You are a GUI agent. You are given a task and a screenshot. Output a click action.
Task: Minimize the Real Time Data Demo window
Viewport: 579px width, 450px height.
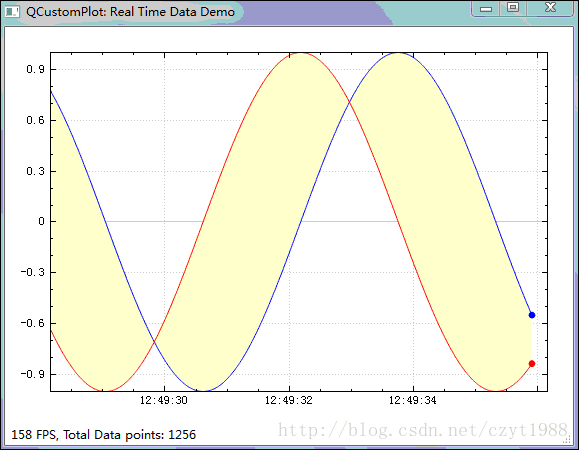(x=486, y=9)
